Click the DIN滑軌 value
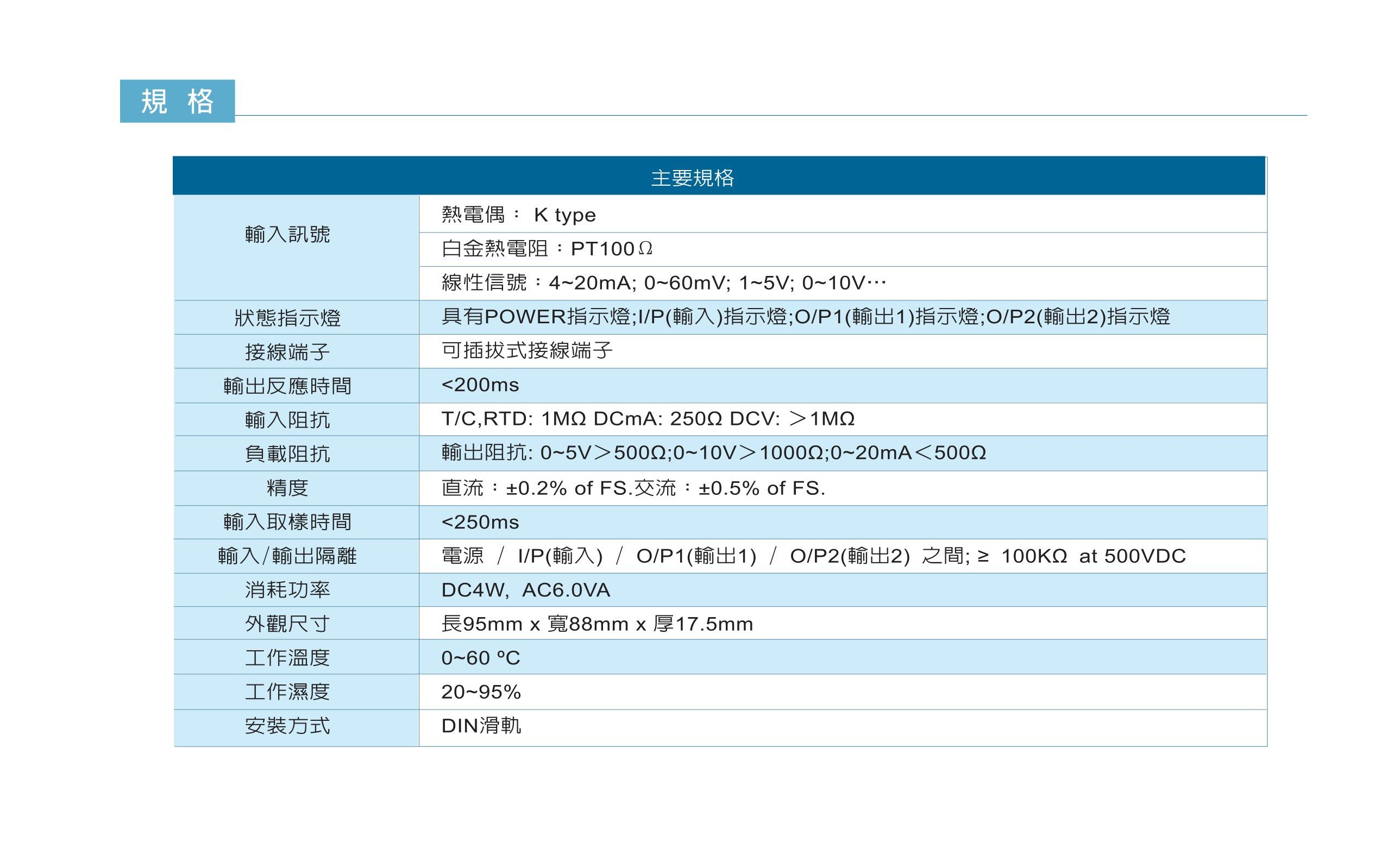The width and height of the screenshot is (1400, 861). pos(481,726)
